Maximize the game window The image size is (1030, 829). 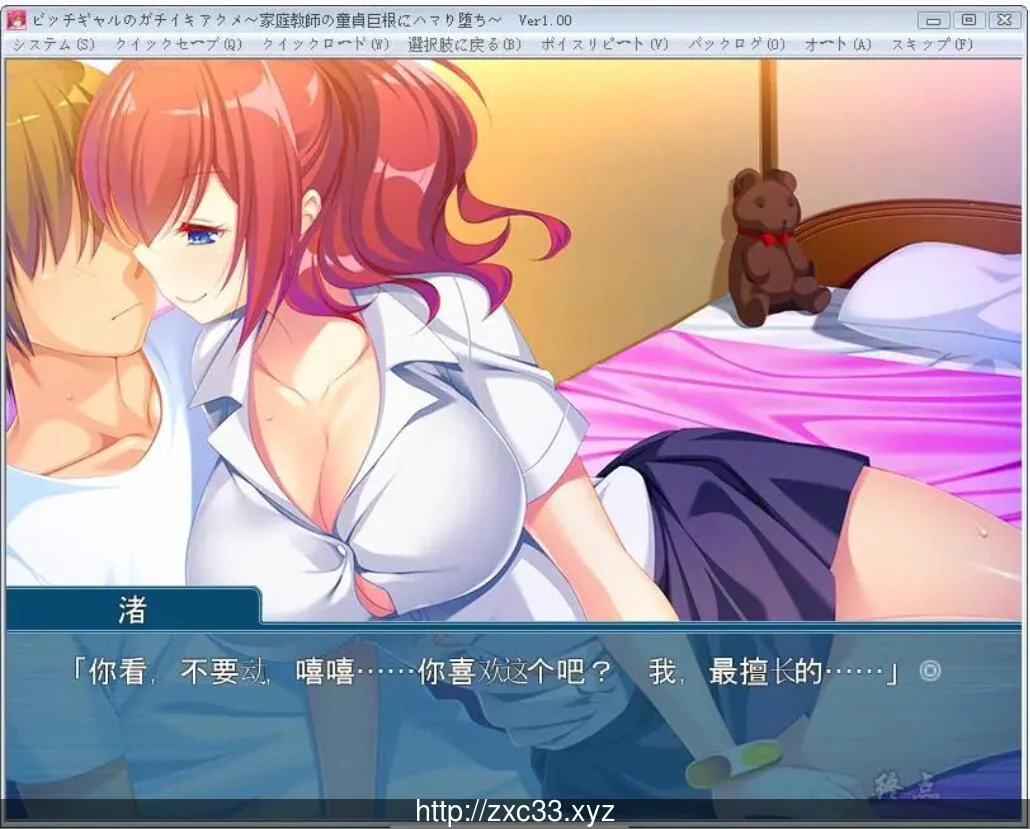coord(969,20)
